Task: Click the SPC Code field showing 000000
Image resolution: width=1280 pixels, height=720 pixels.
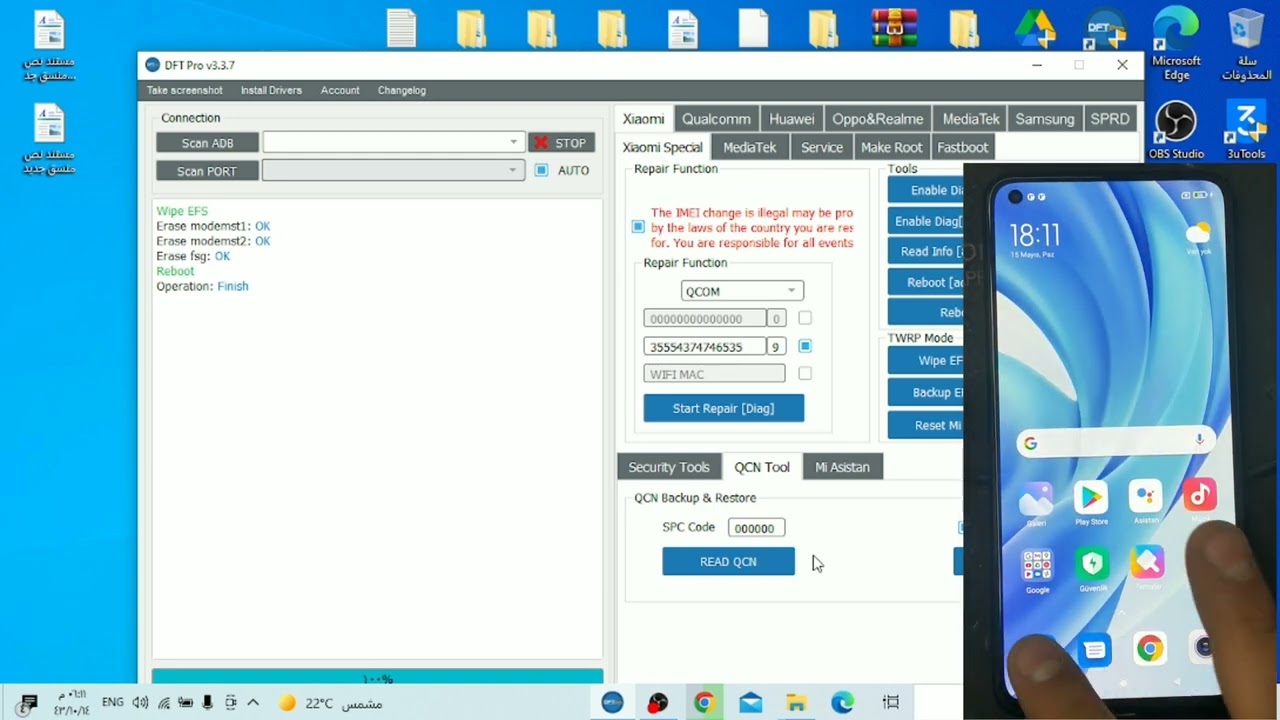Action: pos(756,528)
